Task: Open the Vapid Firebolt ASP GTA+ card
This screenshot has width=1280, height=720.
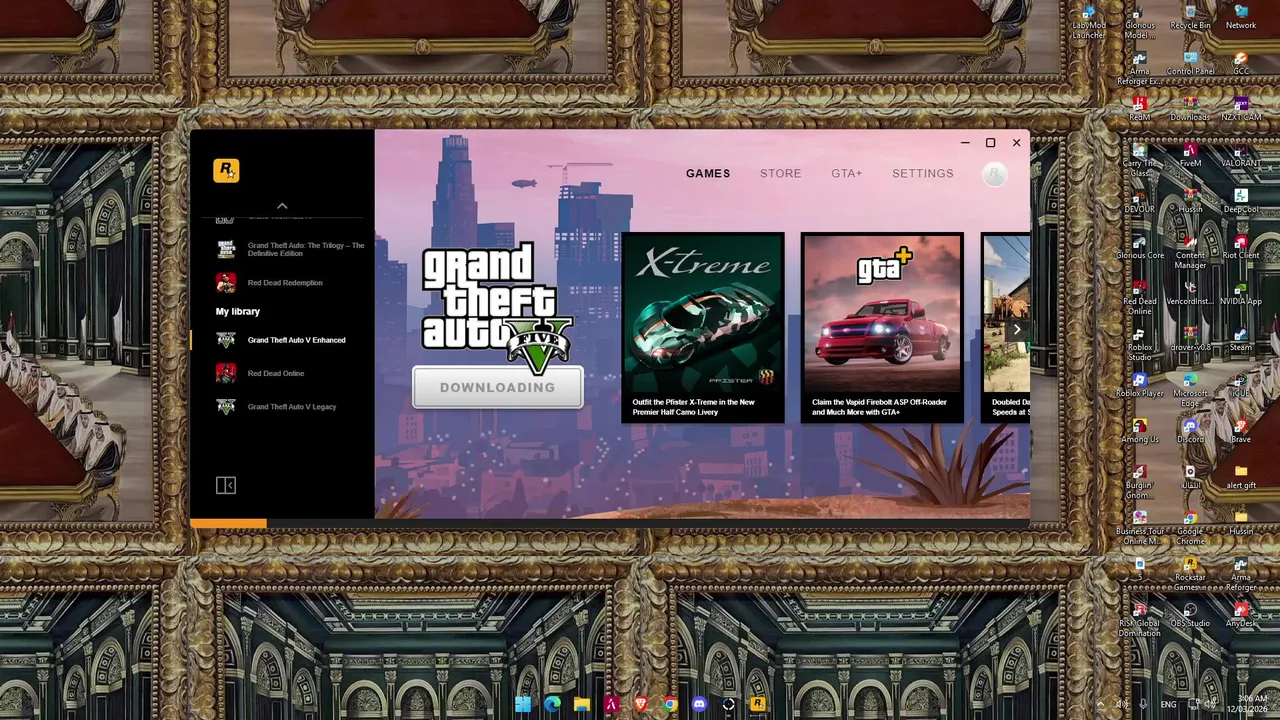Action: tap(882, 327)
